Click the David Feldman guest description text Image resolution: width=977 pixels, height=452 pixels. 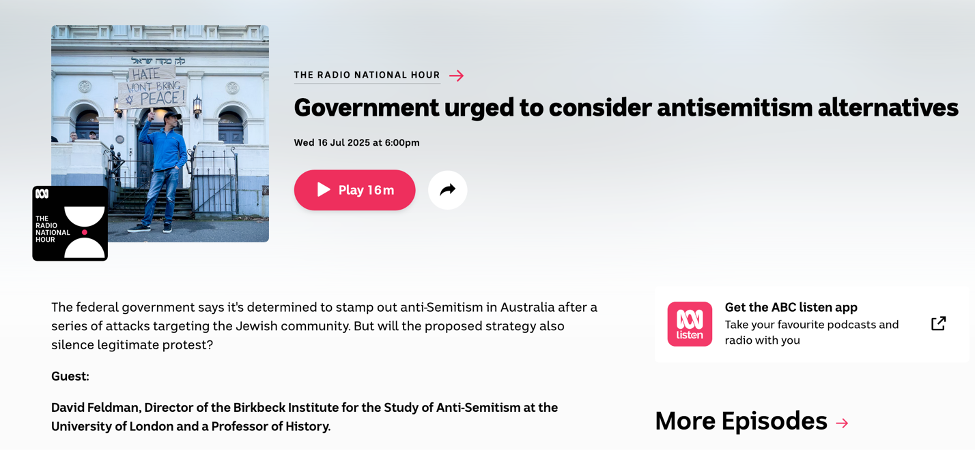point(305,417)
